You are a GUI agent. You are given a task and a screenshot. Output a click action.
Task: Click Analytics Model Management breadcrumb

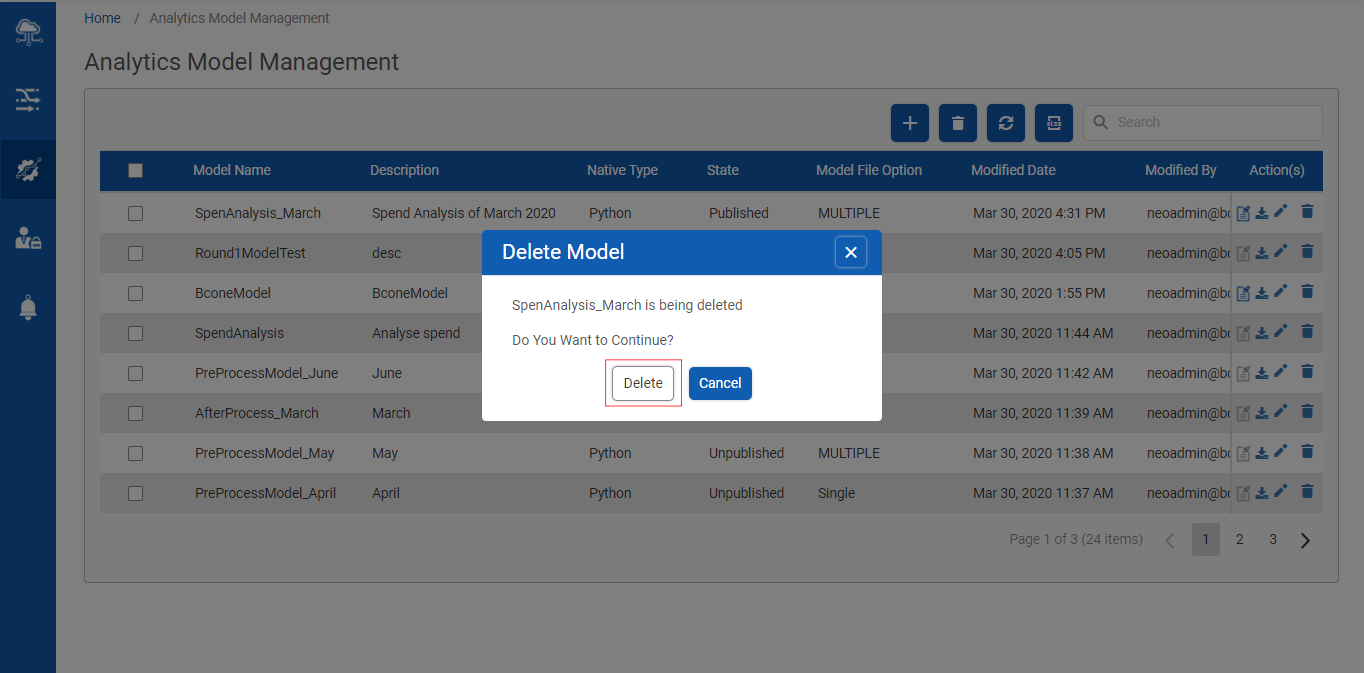click(x=240, y=18)
